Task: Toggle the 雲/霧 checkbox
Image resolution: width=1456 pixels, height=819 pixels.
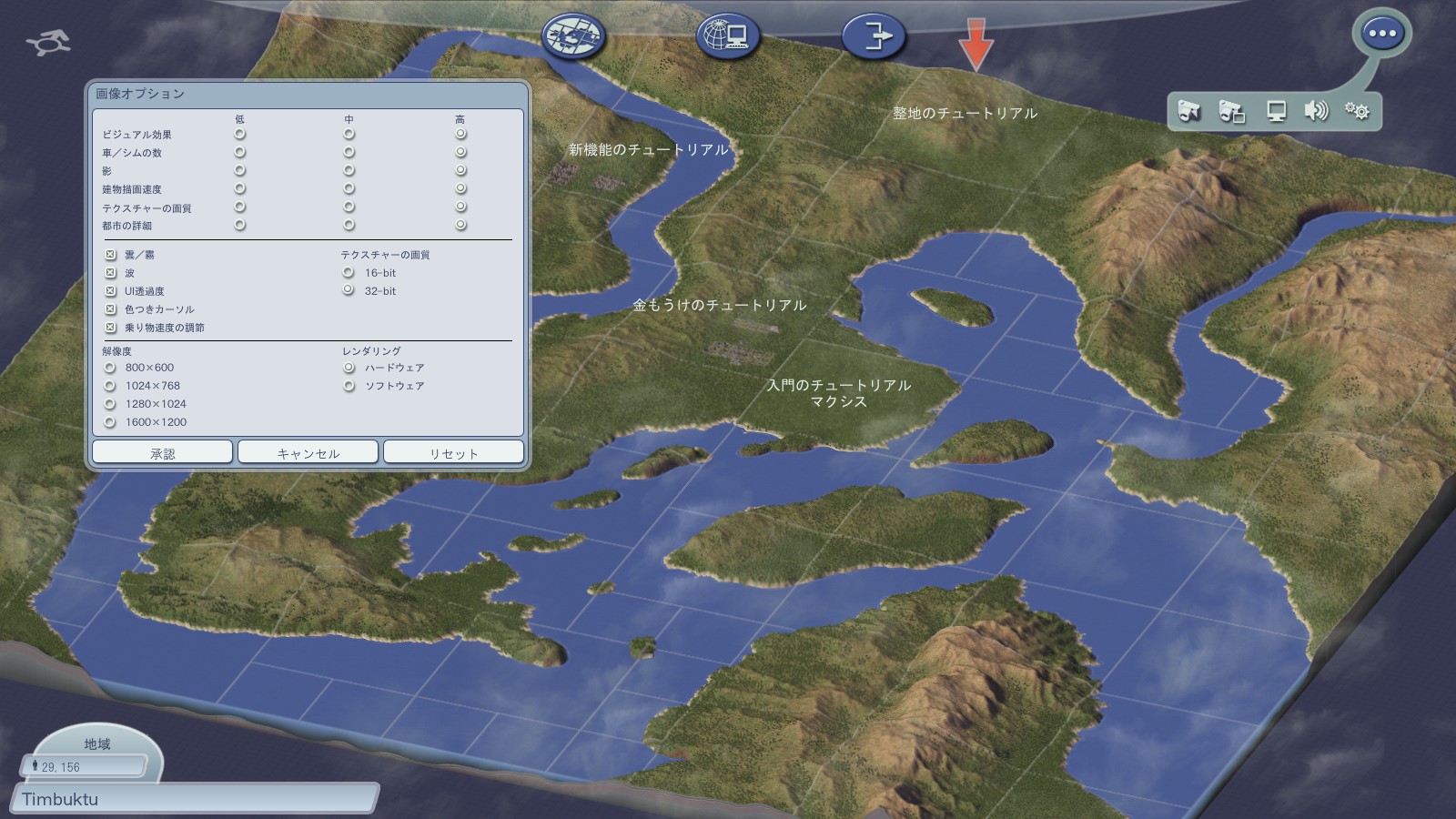Action: [x=110, y=255]
